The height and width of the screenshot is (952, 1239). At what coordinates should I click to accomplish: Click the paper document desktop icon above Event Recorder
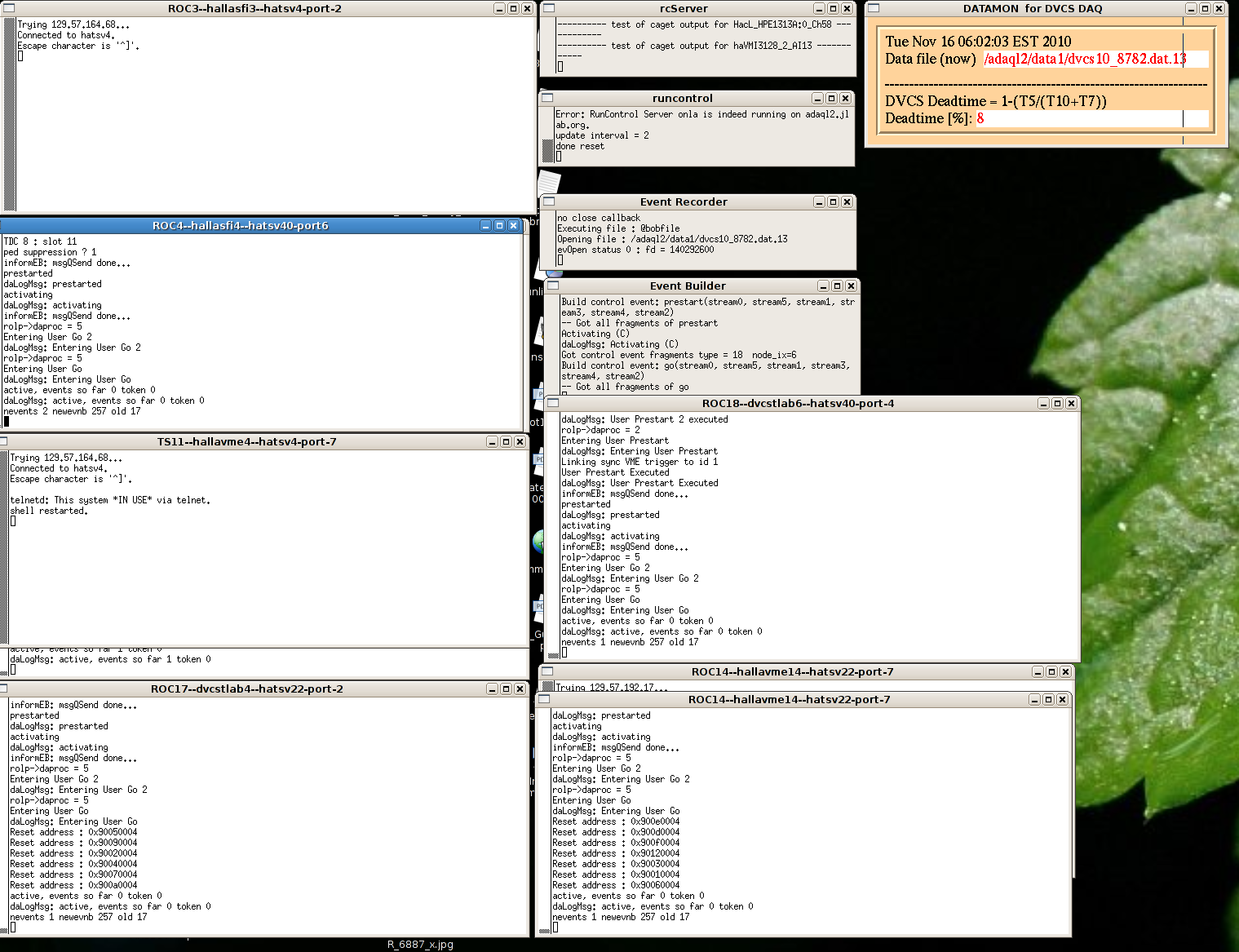click(x=549, y=183)
